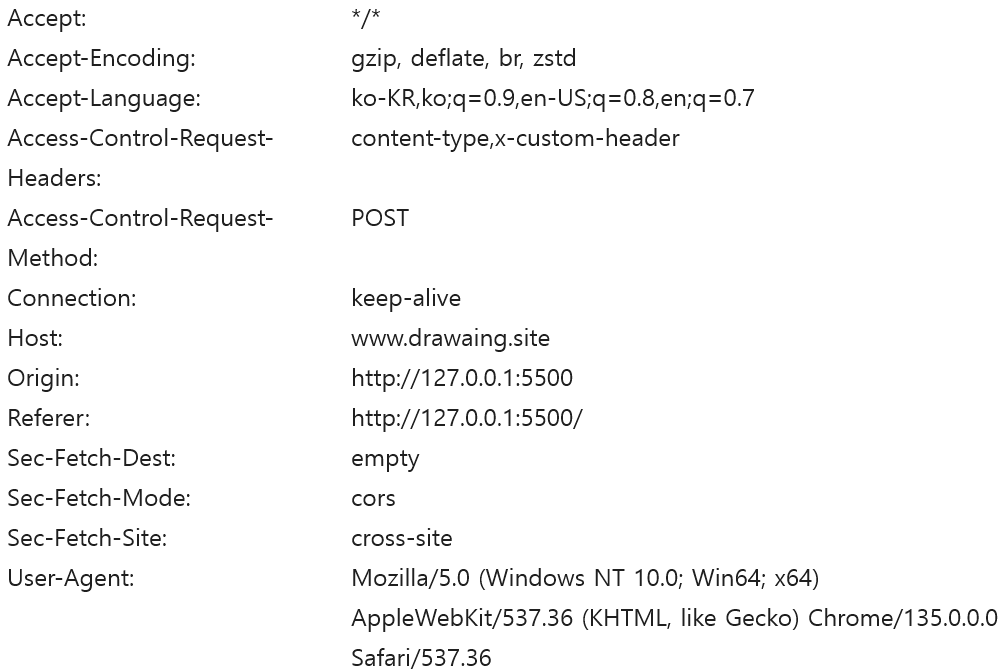This screenshot has height=670, width=1004.
Task: Select the www.drawaing.site host value
Action: coord(450,338)
